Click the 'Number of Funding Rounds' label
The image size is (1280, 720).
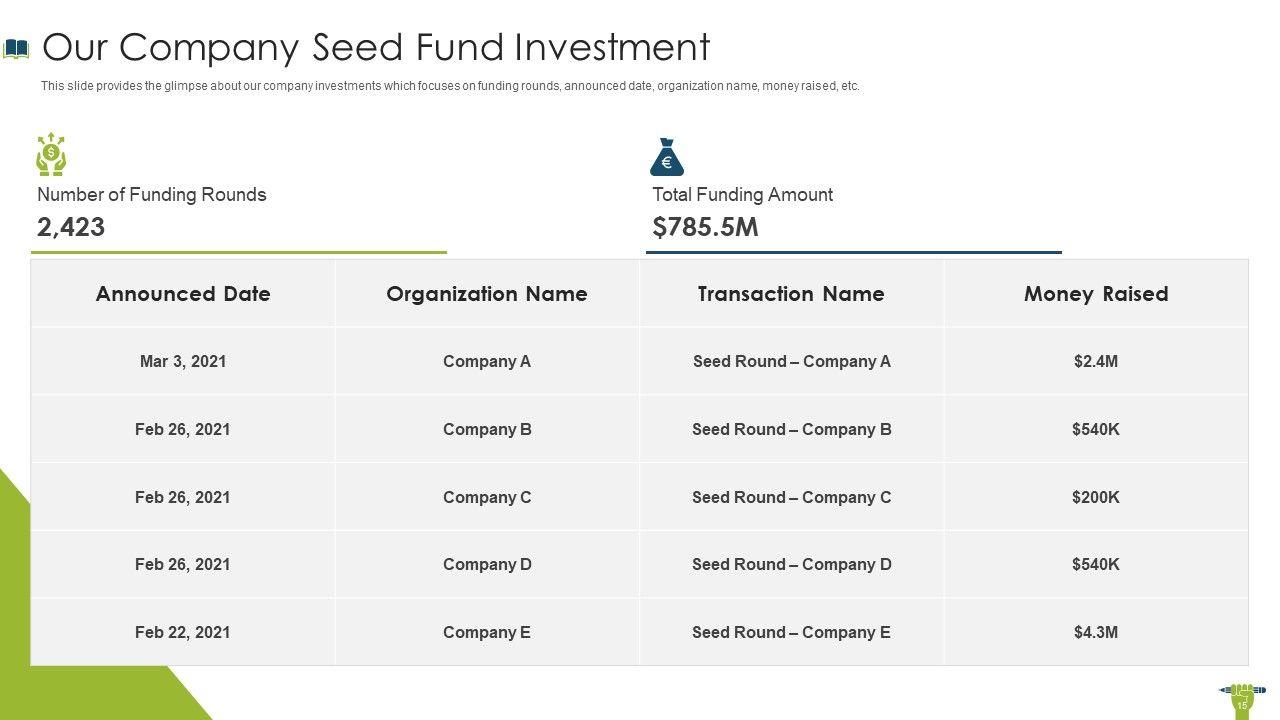152,195
